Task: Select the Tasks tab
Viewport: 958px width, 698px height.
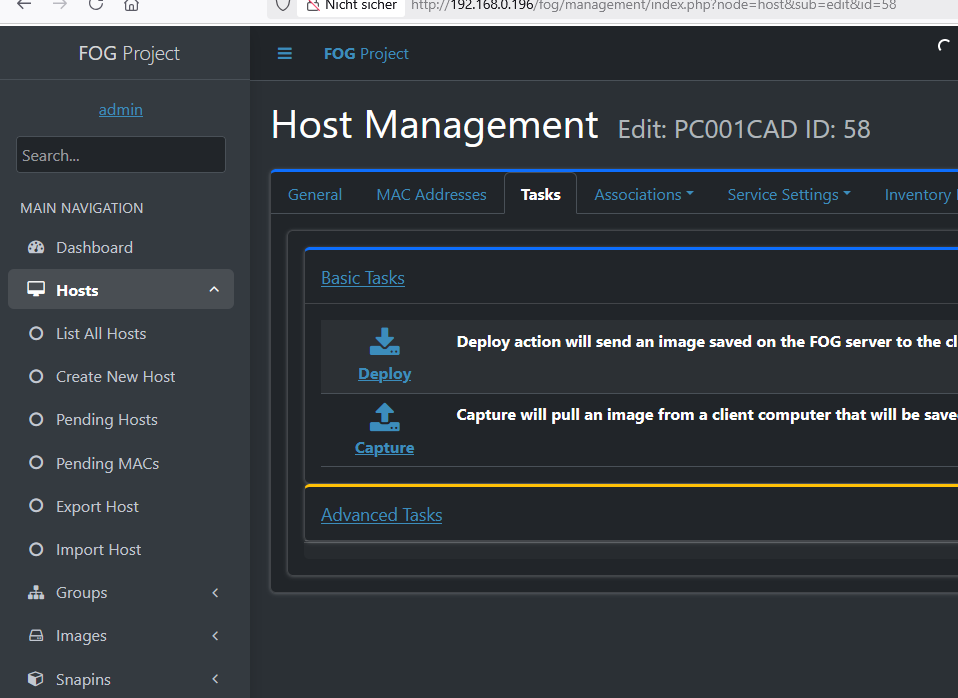Action: (x=541, y=194)
